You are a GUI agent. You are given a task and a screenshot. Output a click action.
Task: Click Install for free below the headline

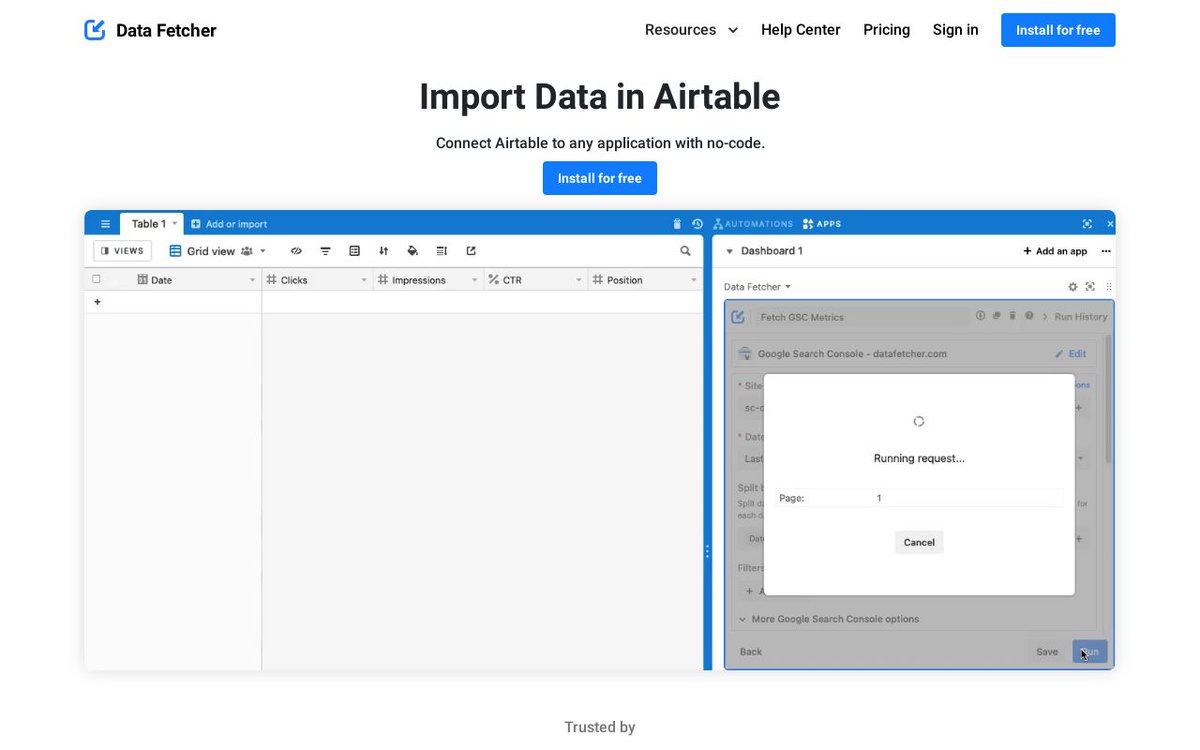[600, 178]
